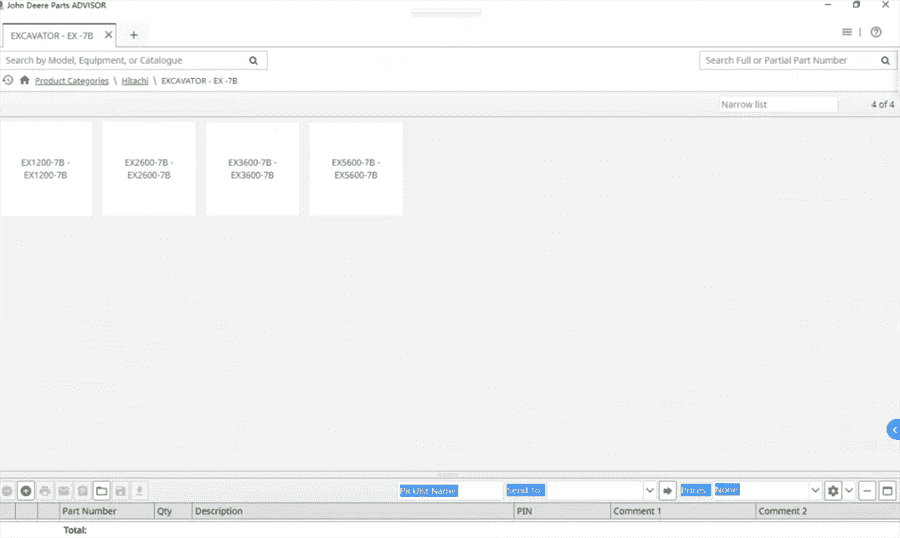Viewport: 900px width, 538px height.
Task: Follow the Product Categories breadcrumb link
Action: [x=72, y=81]
